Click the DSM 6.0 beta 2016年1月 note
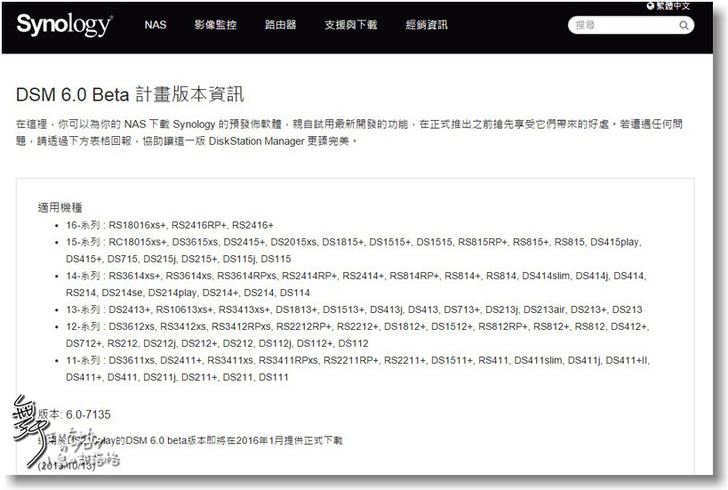 (190, 440)
